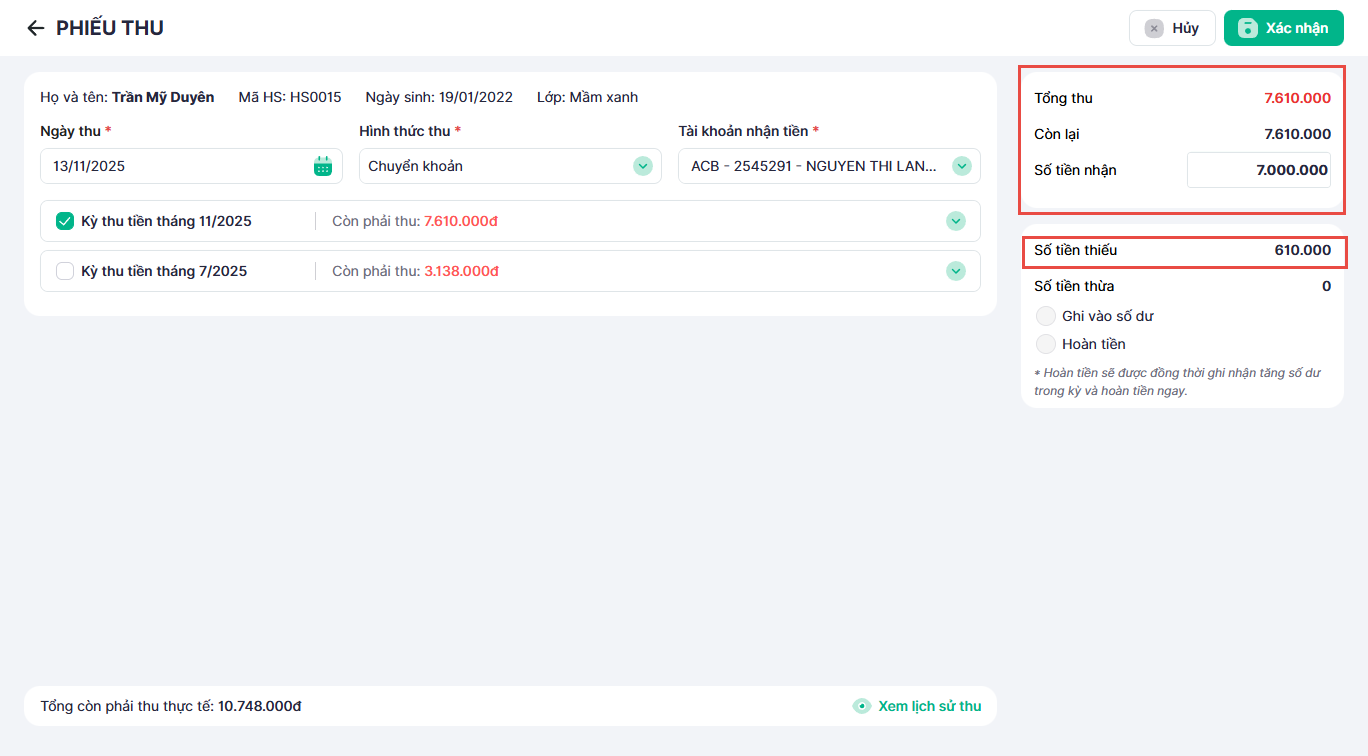
Task: Click the back arrow beside PHIẾU THU
Action: tap(36, 28)
